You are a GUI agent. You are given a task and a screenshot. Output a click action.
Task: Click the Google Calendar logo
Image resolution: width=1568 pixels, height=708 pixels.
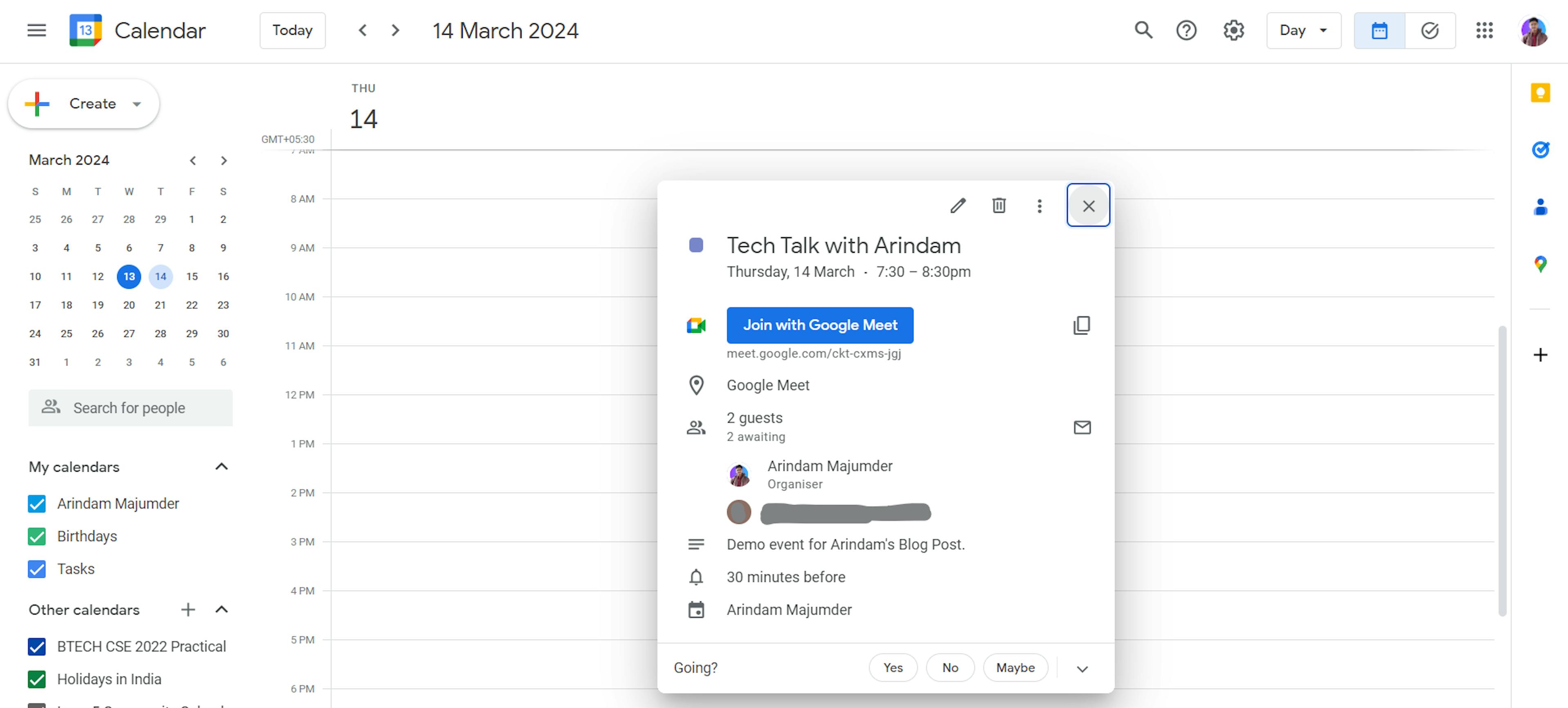tap(85, 31)
